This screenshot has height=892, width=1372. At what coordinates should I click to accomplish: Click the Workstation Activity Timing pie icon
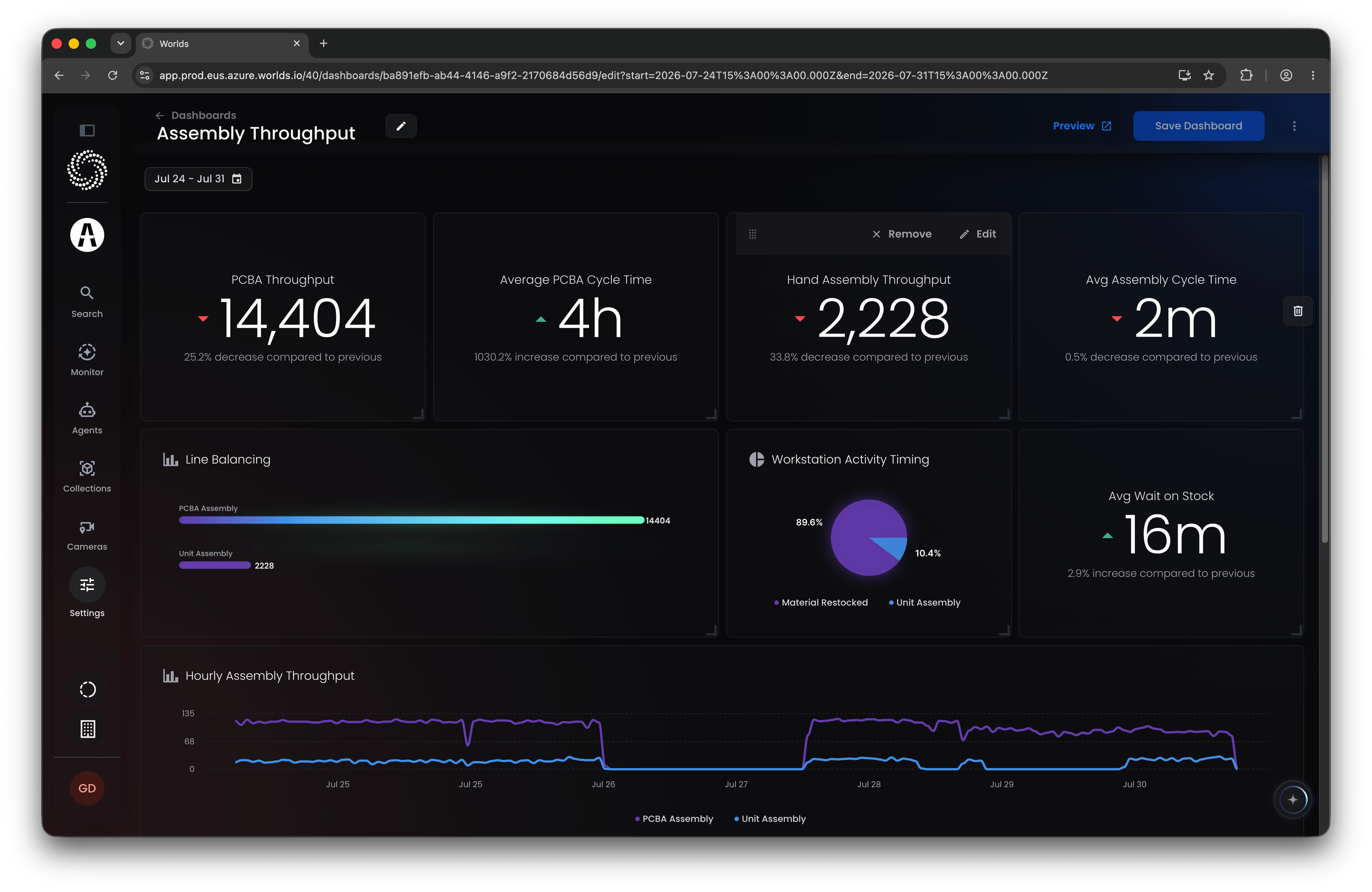point(756,459)
